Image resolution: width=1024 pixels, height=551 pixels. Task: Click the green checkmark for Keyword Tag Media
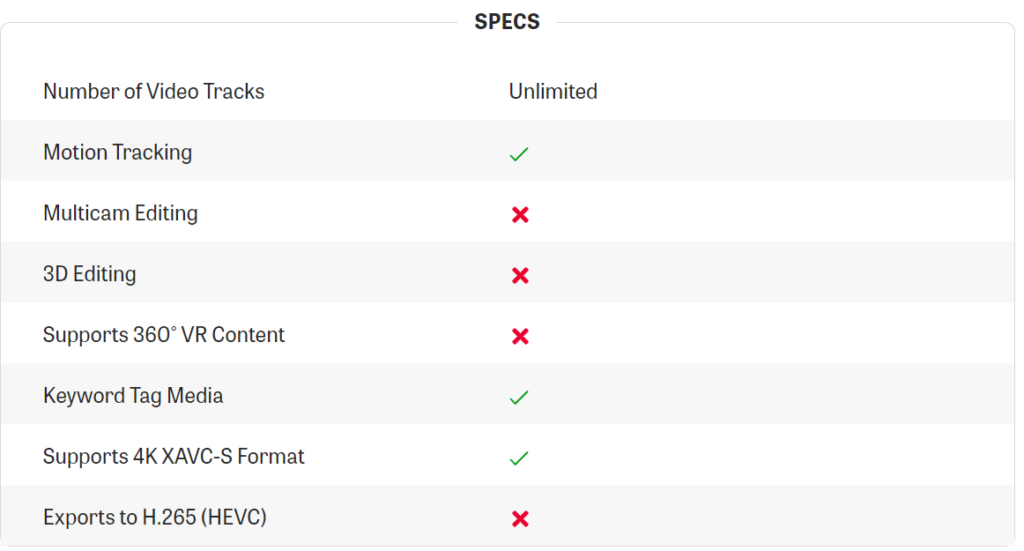pyautogui.click(x=519, y=398)
